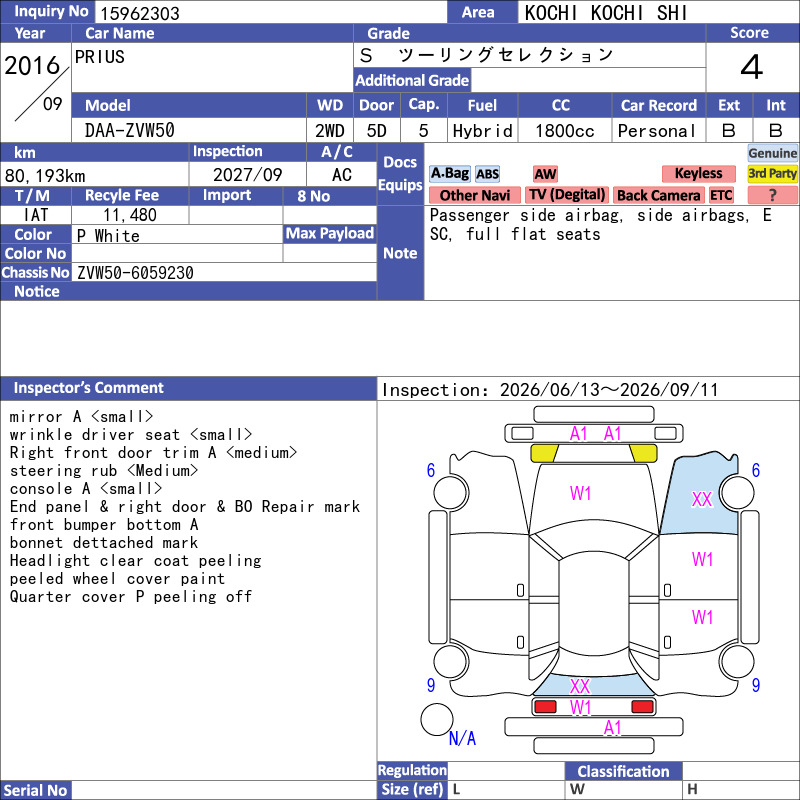The width and height of the screenshot is (800, 800).
Task: Click comment 'peeled wheel cover paint'
Action: 117,579
